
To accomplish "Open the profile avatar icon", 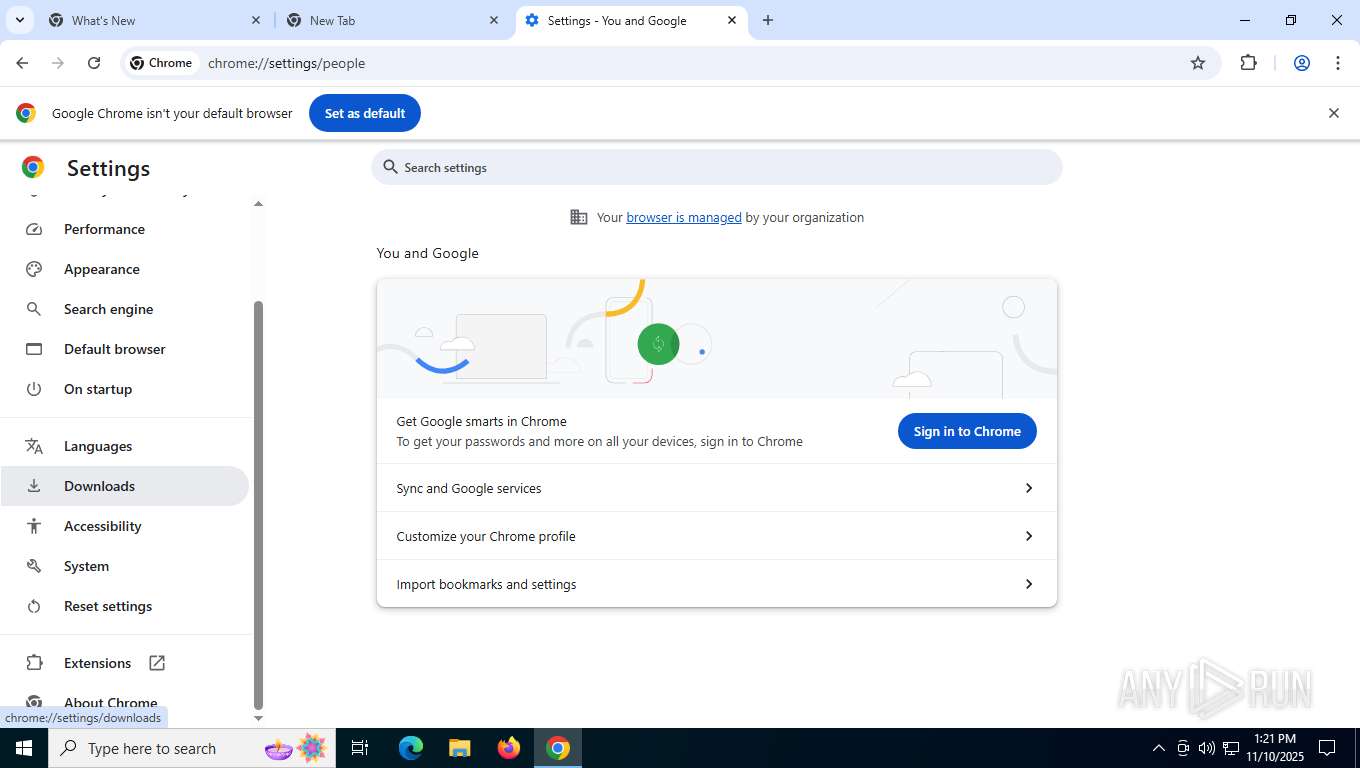I will [1302, 63].
